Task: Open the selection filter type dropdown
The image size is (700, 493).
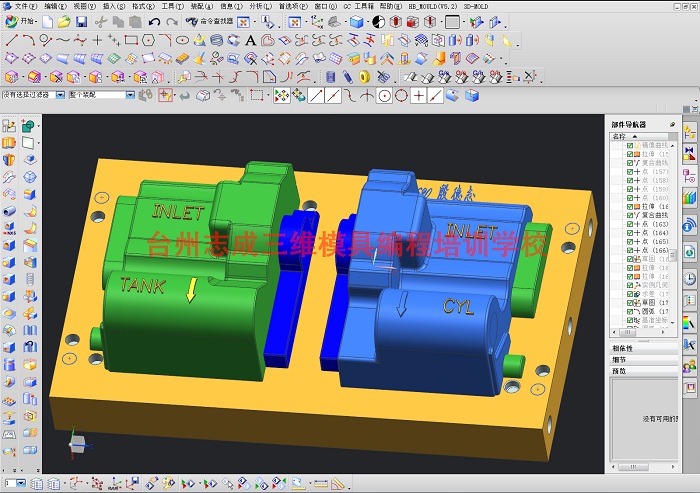Action: [60, 95]
